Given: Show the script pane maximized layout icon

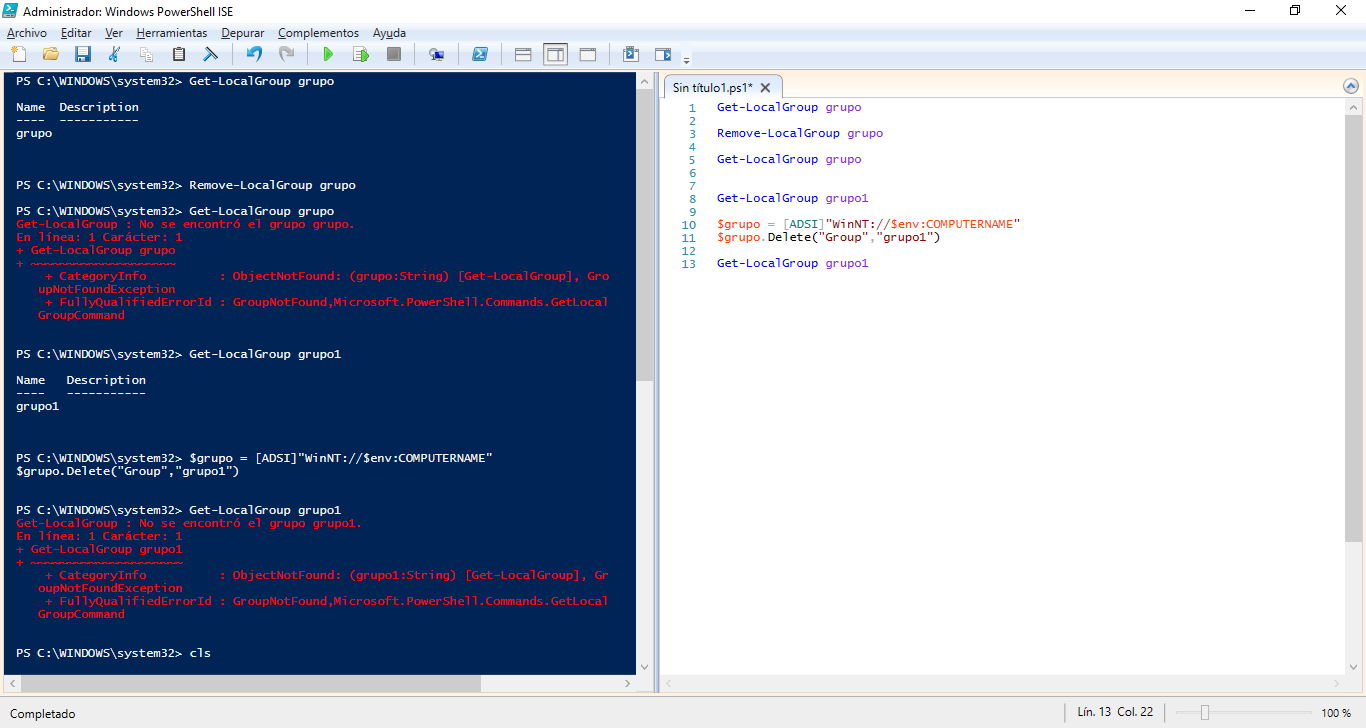Looking at the screenshot, I should coord(588,54).
